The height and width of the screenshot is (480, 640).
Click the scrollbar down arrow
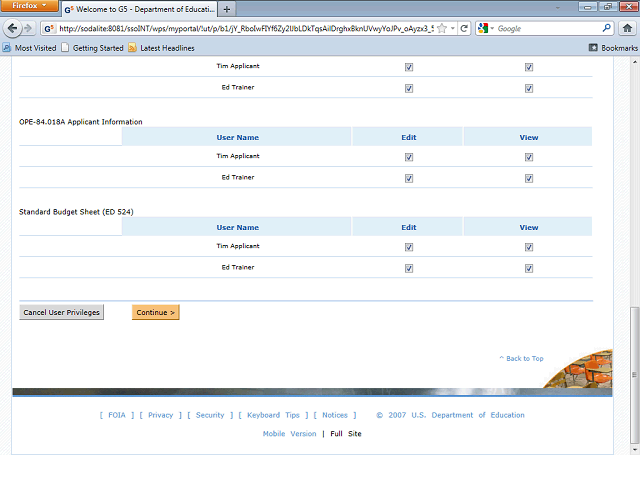(634, 449)
